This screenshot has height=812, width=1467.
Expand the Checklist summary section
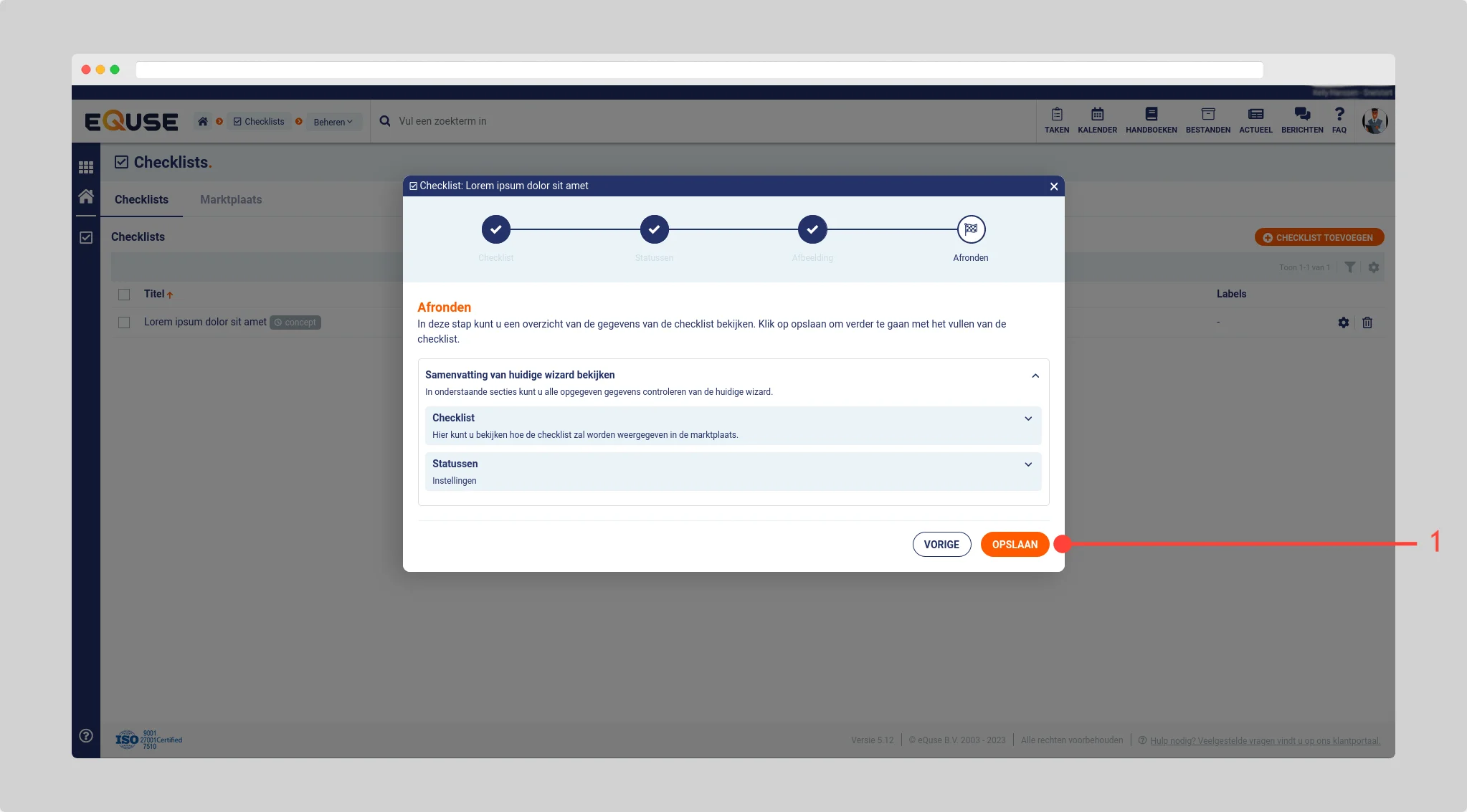click(x=1028, y=419)
